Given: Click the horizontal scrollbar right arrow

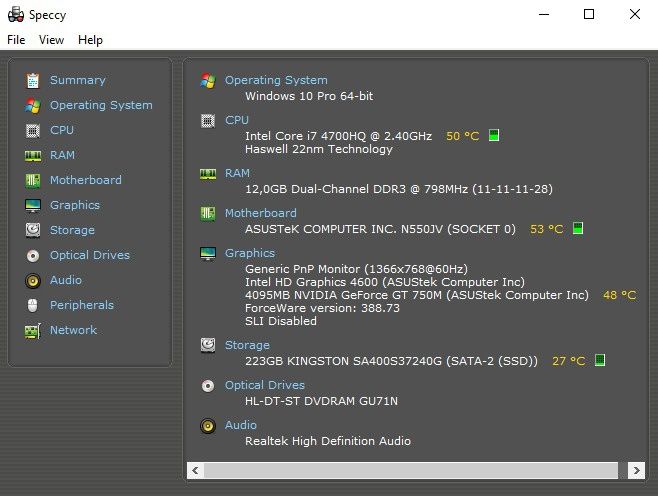Looking at the screenshot, I should (636, 470).
